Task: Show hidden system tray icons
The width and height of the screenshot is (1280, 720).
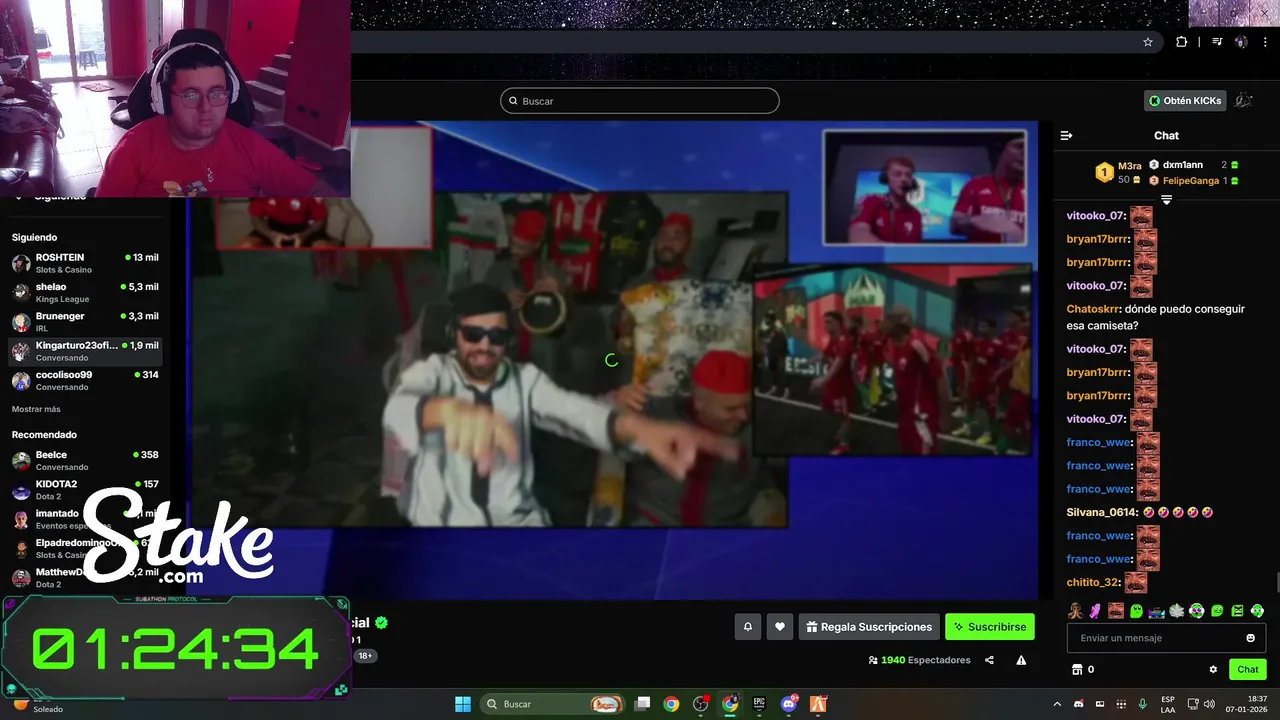Action: coord(1057,704)
